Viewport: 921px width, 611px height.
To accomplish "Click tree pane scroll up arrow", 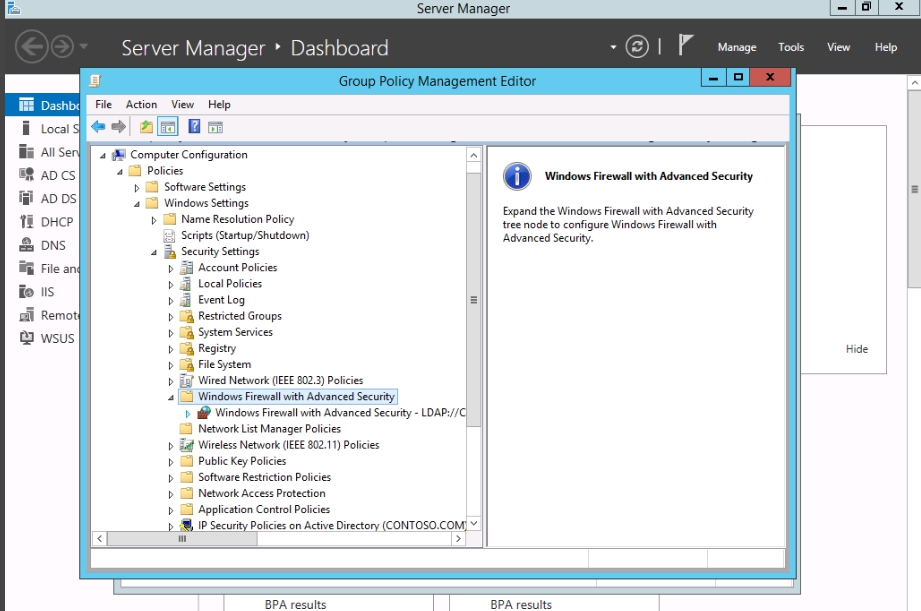I will 473,155.
